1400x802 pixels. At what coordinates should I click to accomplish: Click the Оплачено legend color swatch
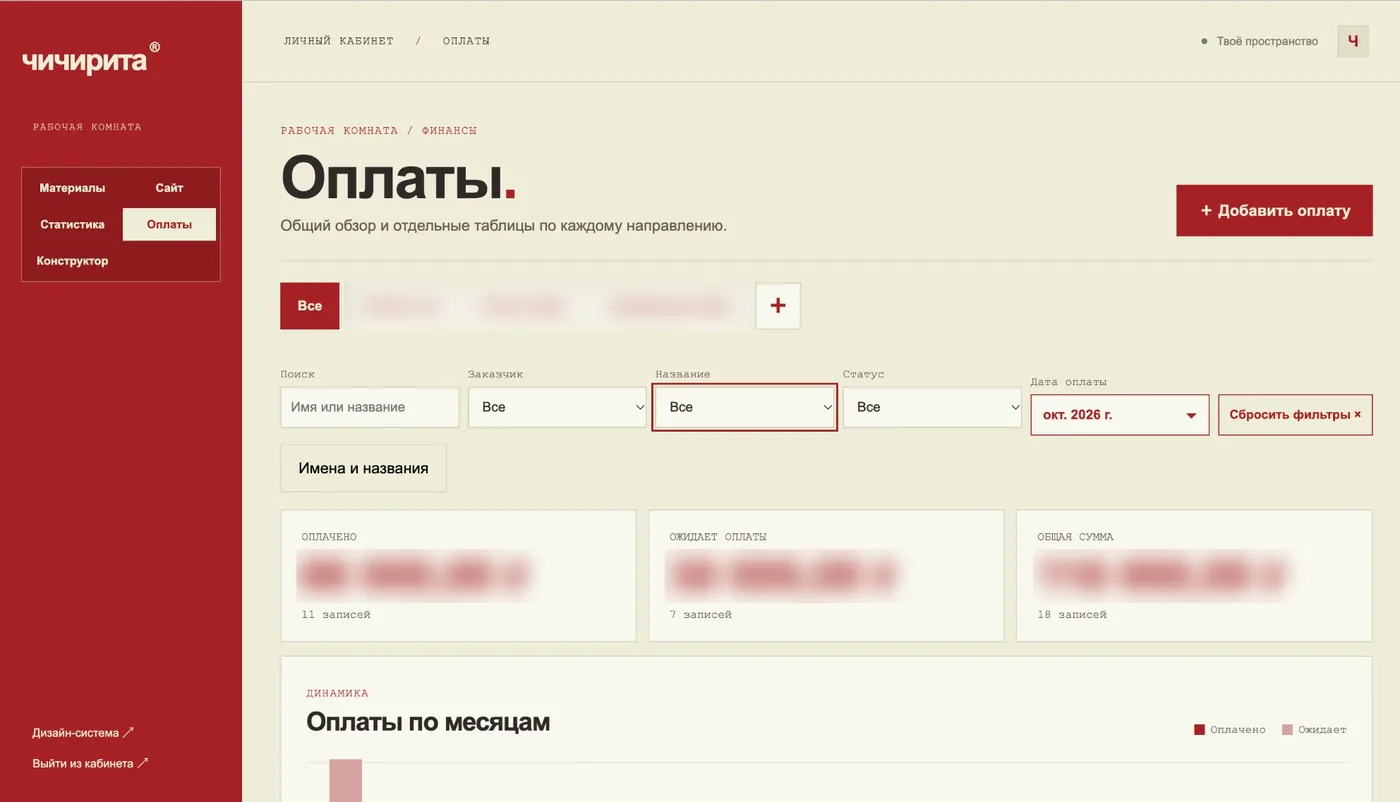click(x=1199, y=730)
